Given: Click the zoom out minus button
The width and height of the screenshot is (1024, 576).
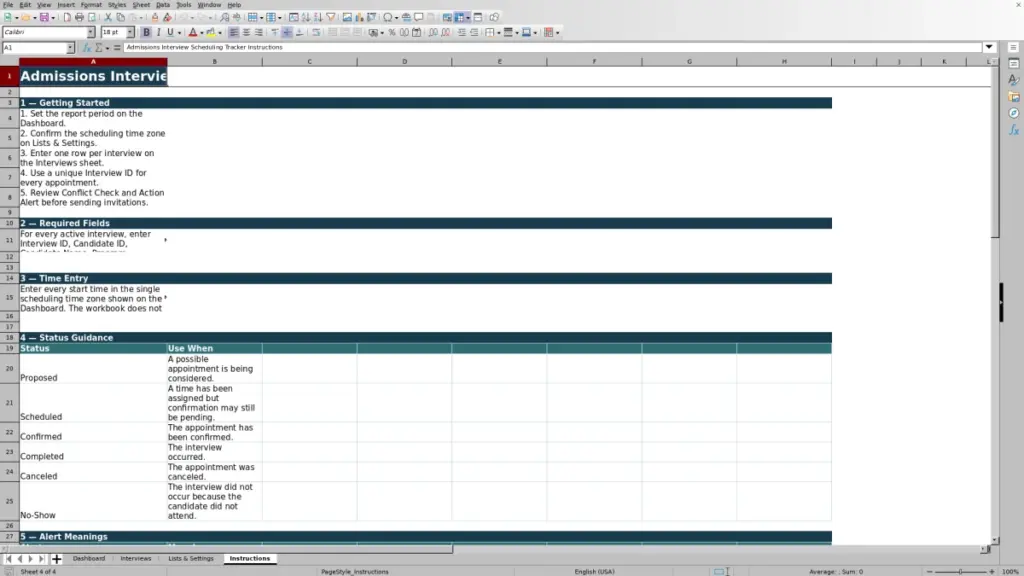Looking at the screenshot, I should [x=930, y=571].
